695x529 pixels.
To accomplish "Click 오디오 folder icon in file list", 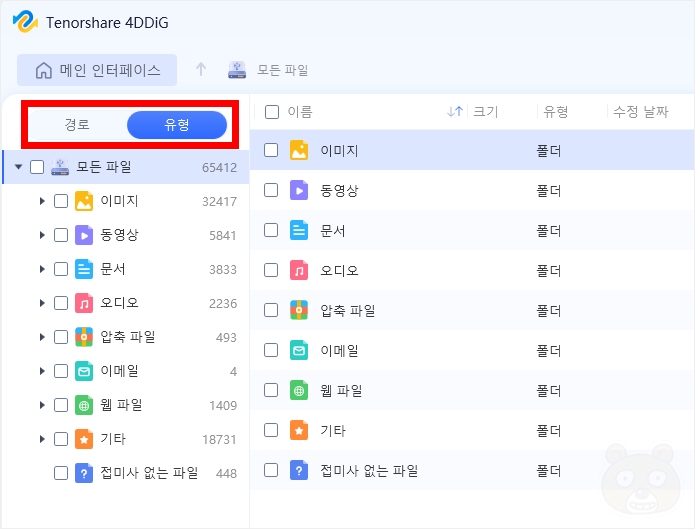I will click(x=299, y=270).
